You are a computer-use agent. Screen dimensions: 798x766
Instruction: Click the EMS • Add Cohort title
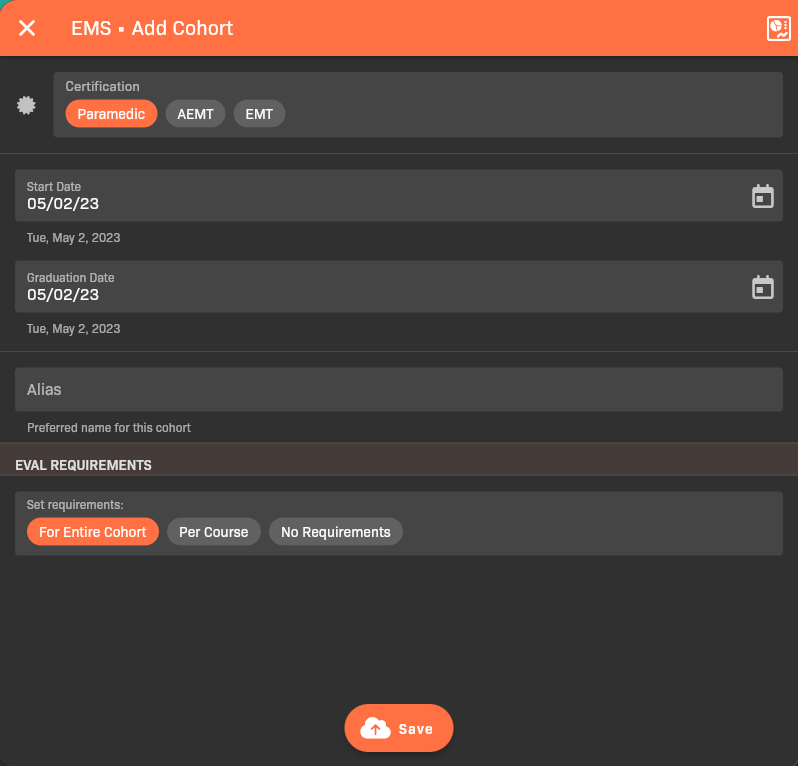tap(152, 28)
